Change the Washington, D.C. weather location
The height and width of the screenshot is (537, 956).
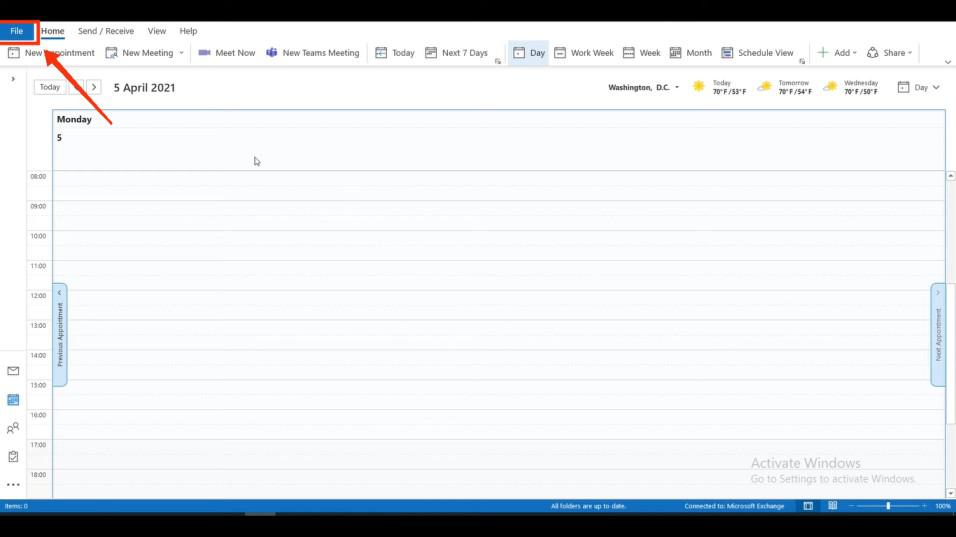pos(643,88)
